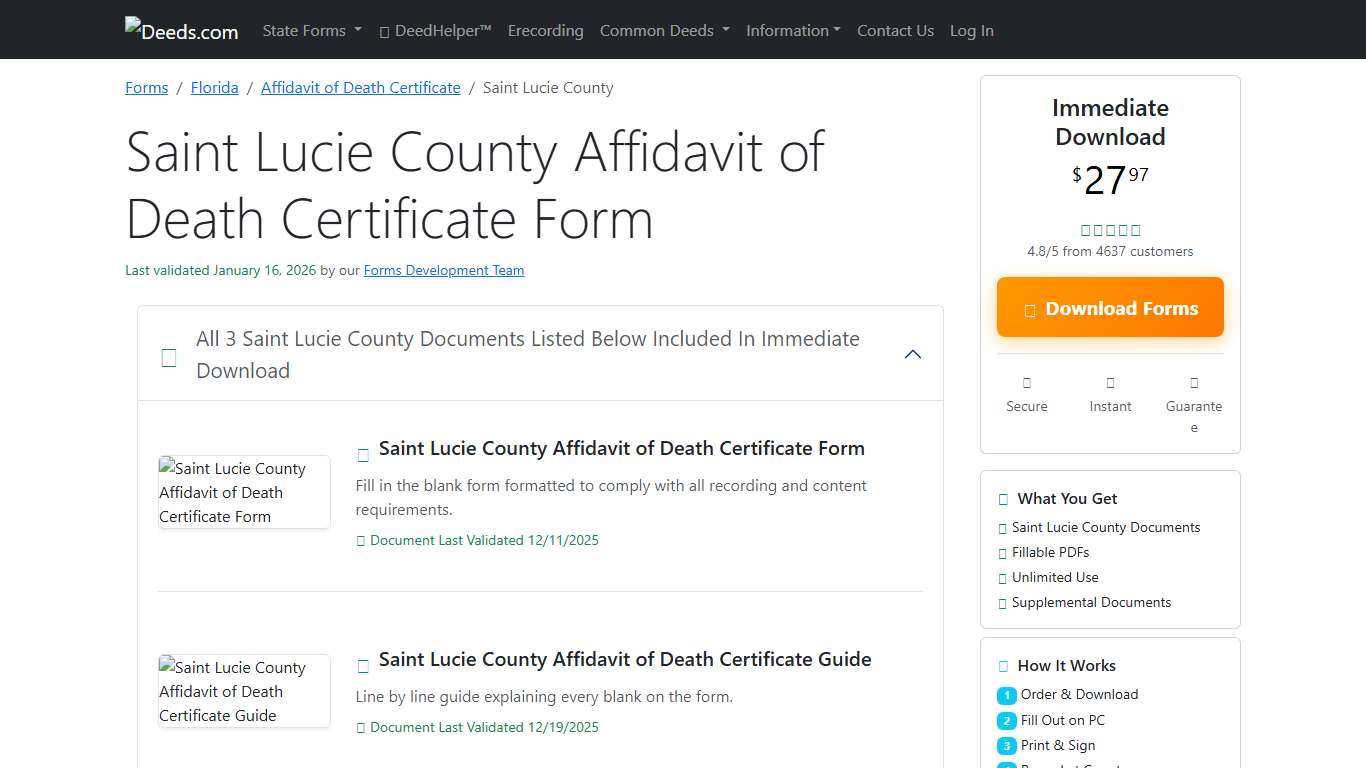Click the Instant icon in the sidebar
The width and height of the screenshot is (1366, 768).
pos(1110,383)
